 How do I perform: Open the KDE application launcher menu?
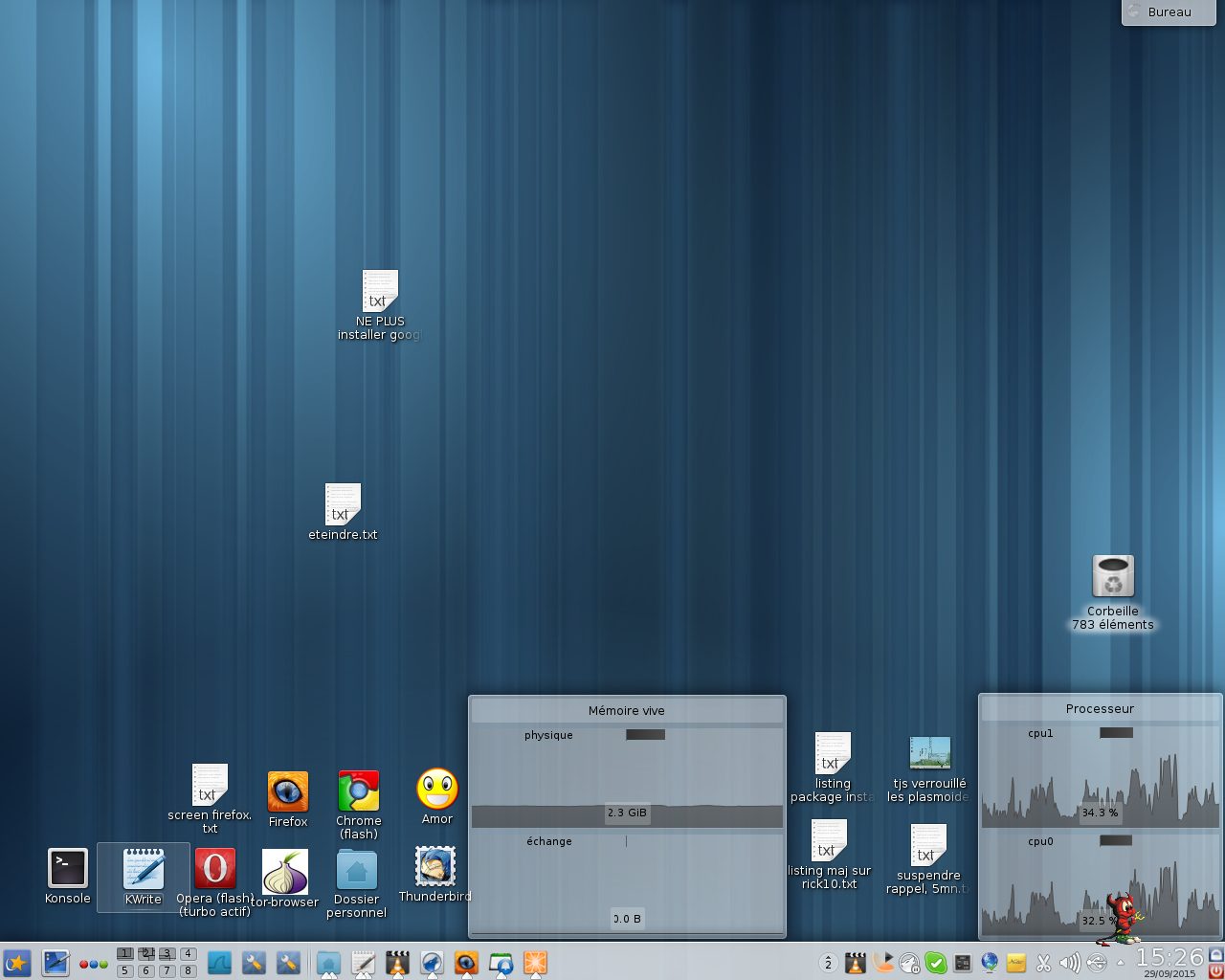pos(17,963)
